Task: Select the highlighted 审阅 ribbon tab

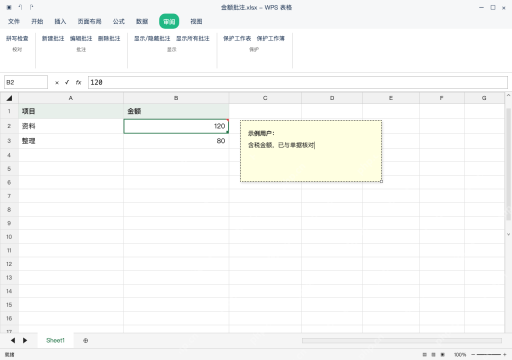Action: (169, 22)
